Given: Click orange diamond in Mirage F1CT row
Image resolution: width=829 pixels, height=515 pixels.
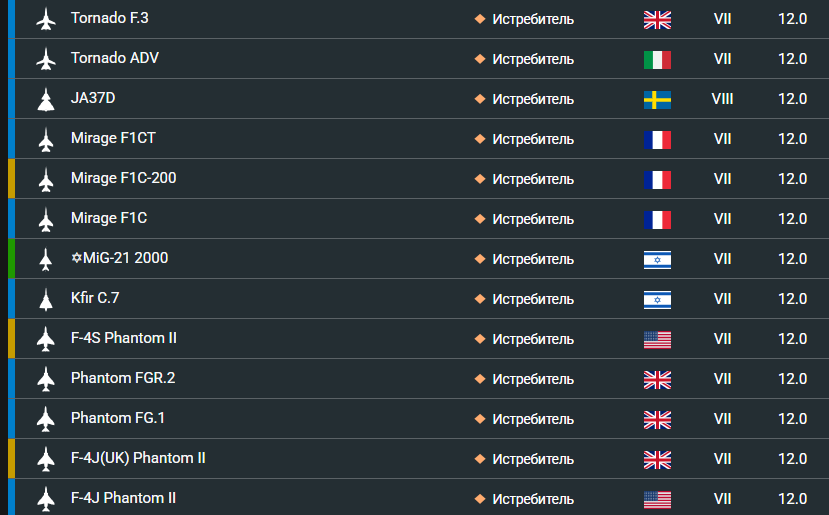Looking at the screenshot, I should [x=480, y=139].
